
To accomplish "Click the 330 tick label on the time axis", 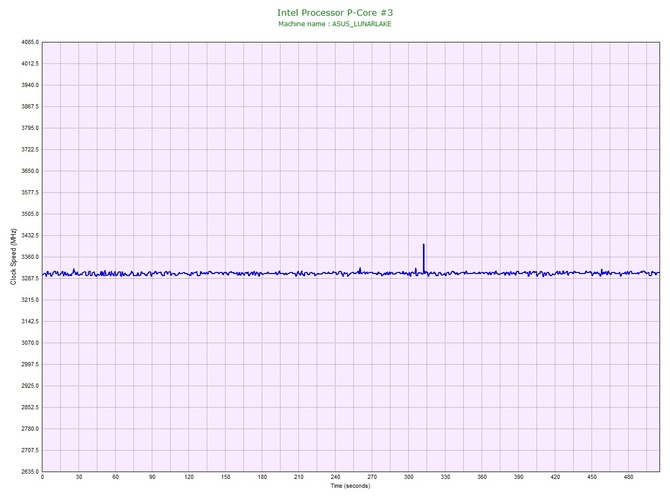I will 446,477.
